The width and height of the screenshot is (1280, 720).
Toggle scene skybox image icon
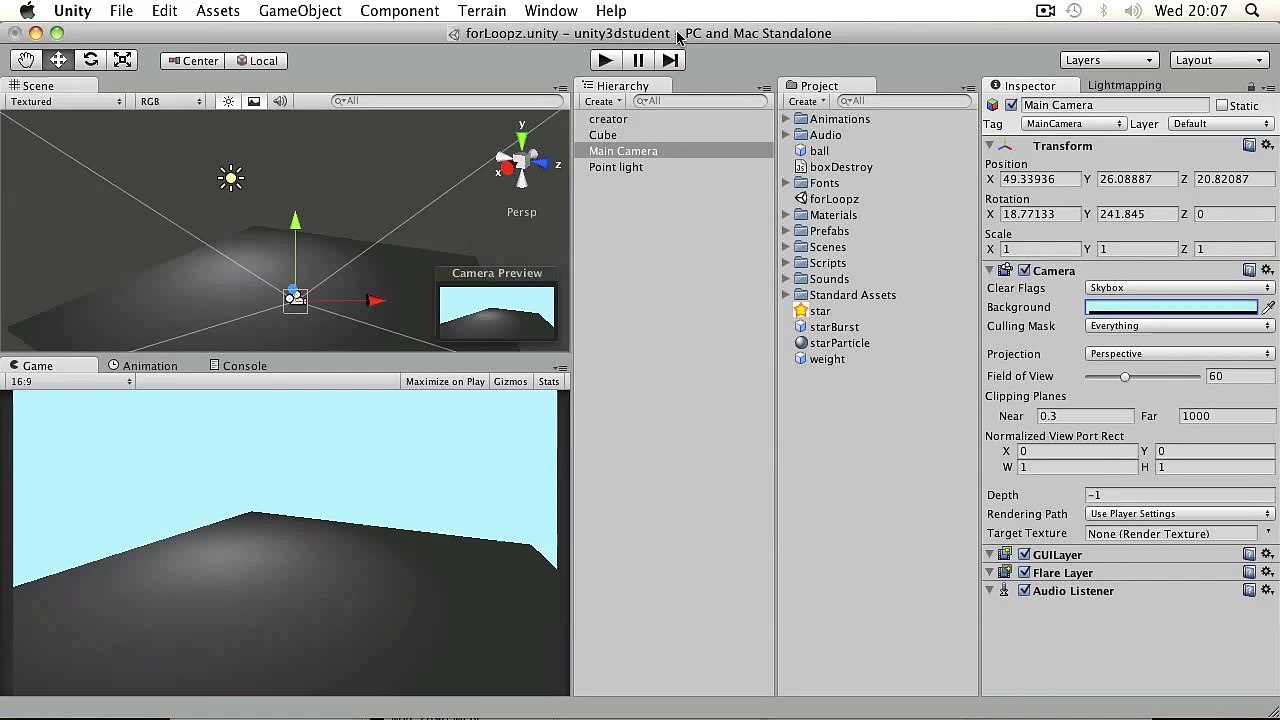(x=254, y=101)
